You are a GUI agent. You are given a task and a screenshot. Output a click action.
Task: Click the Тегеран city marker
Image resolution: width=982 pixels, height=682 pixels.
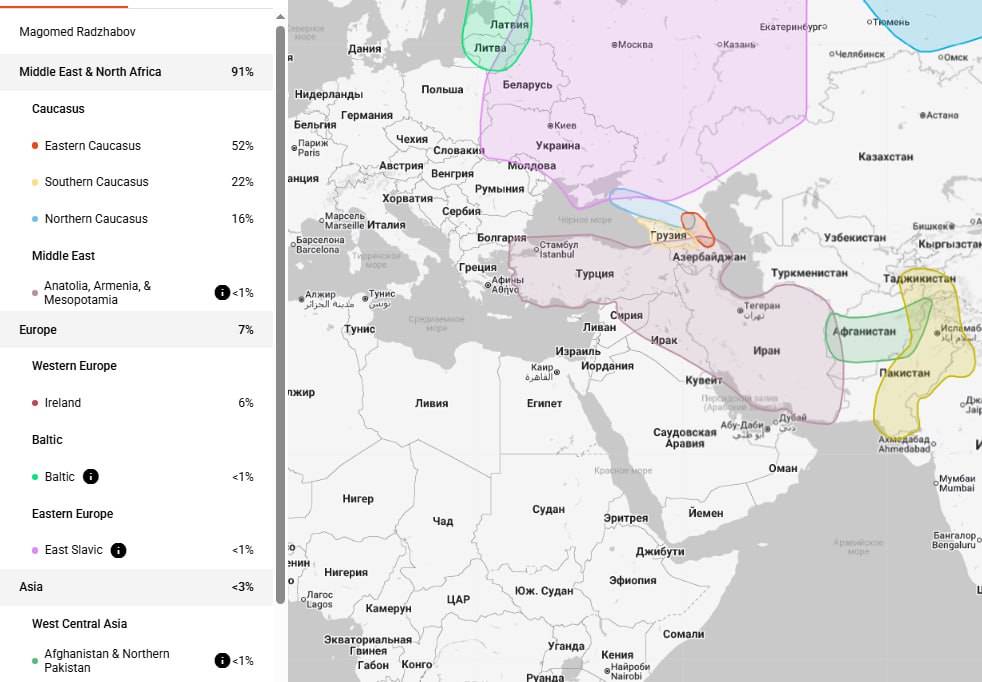point(740,311)
